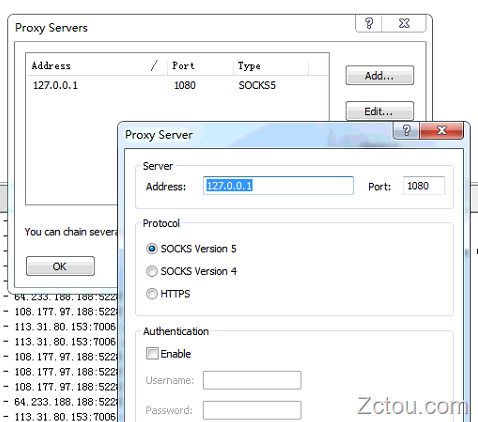Image resolution: width=478 pixels, height=422 pixels.
Task: Sort list by Address column header
Action: click(x=97, y=66)
